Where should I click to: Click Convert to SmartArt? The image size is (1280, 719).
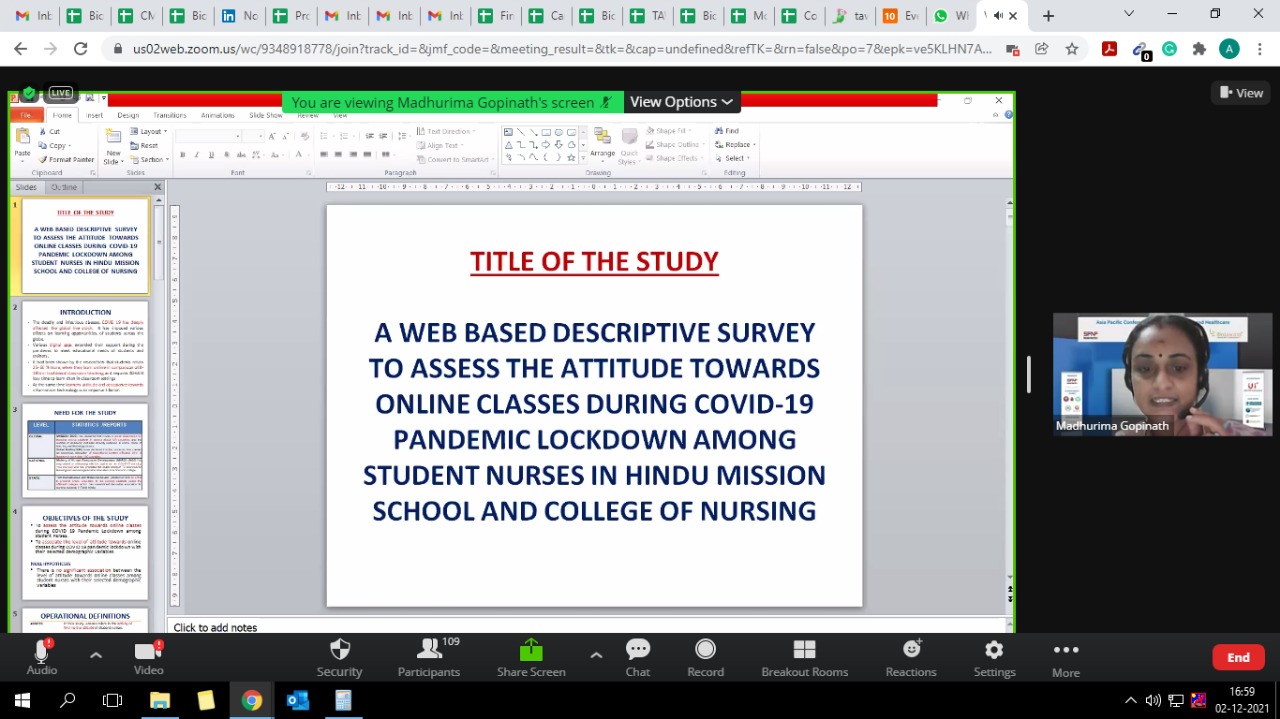(453, 159)
